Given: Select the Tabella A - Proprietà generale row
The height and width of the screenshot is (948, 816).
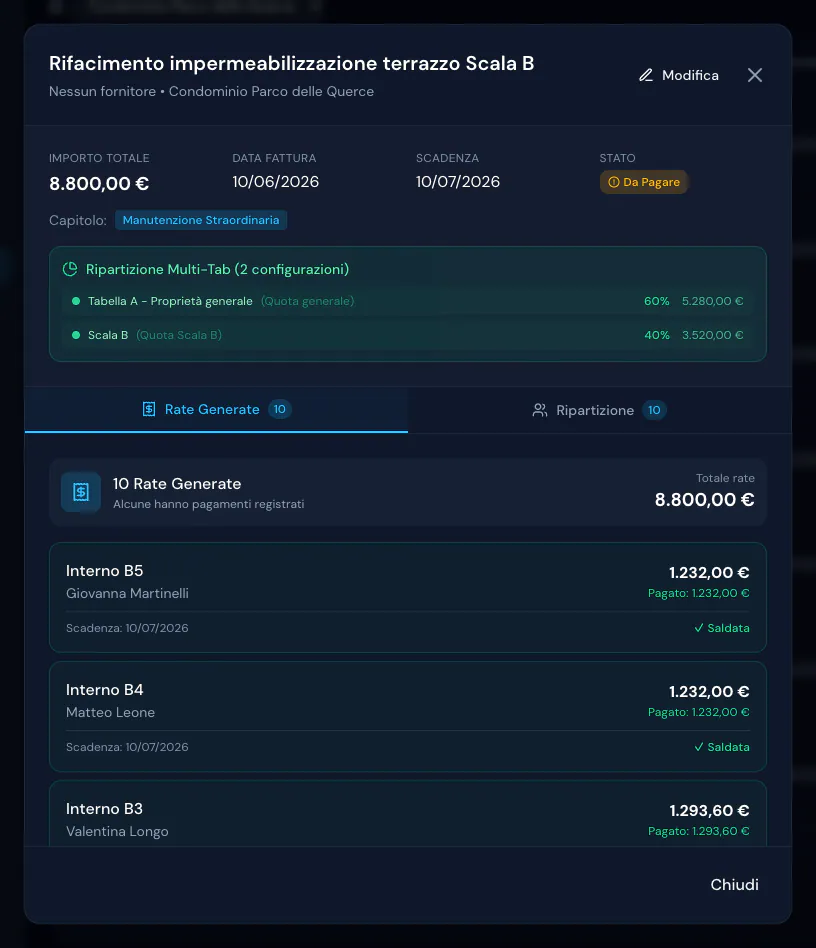Looking at the screenshot, I should click(x=408, y=301).
